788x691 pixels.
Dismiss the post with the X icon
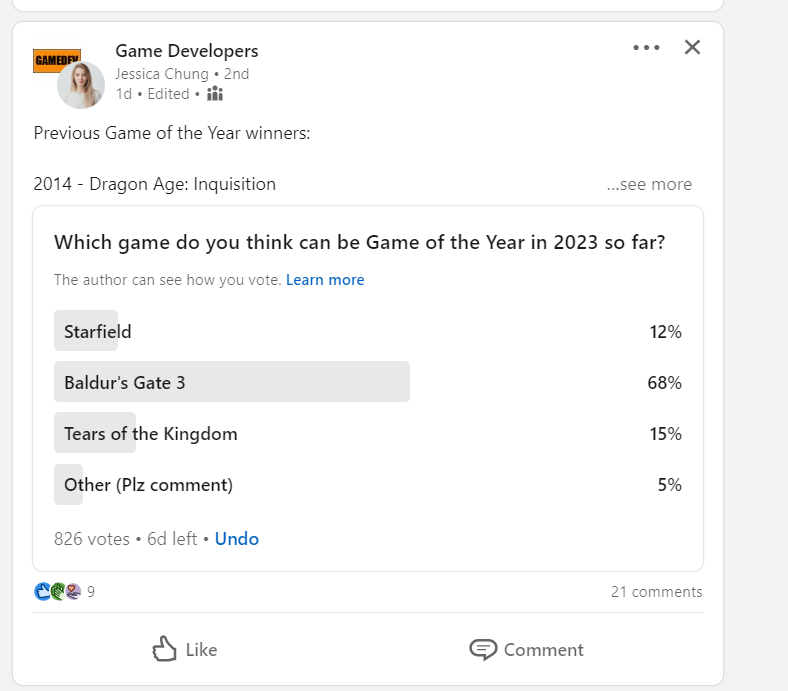point(692,47)
